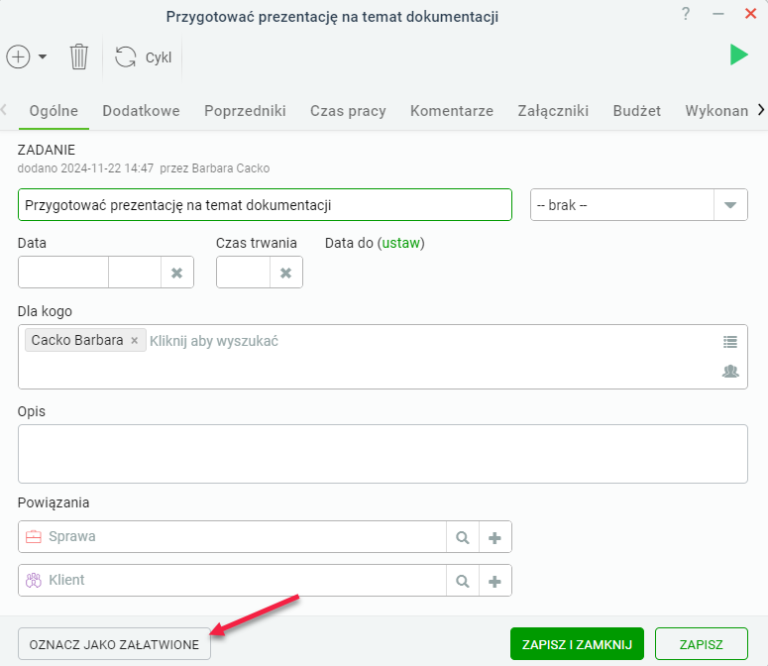Add new Klient with plus icon

click(x=495, y=581)
